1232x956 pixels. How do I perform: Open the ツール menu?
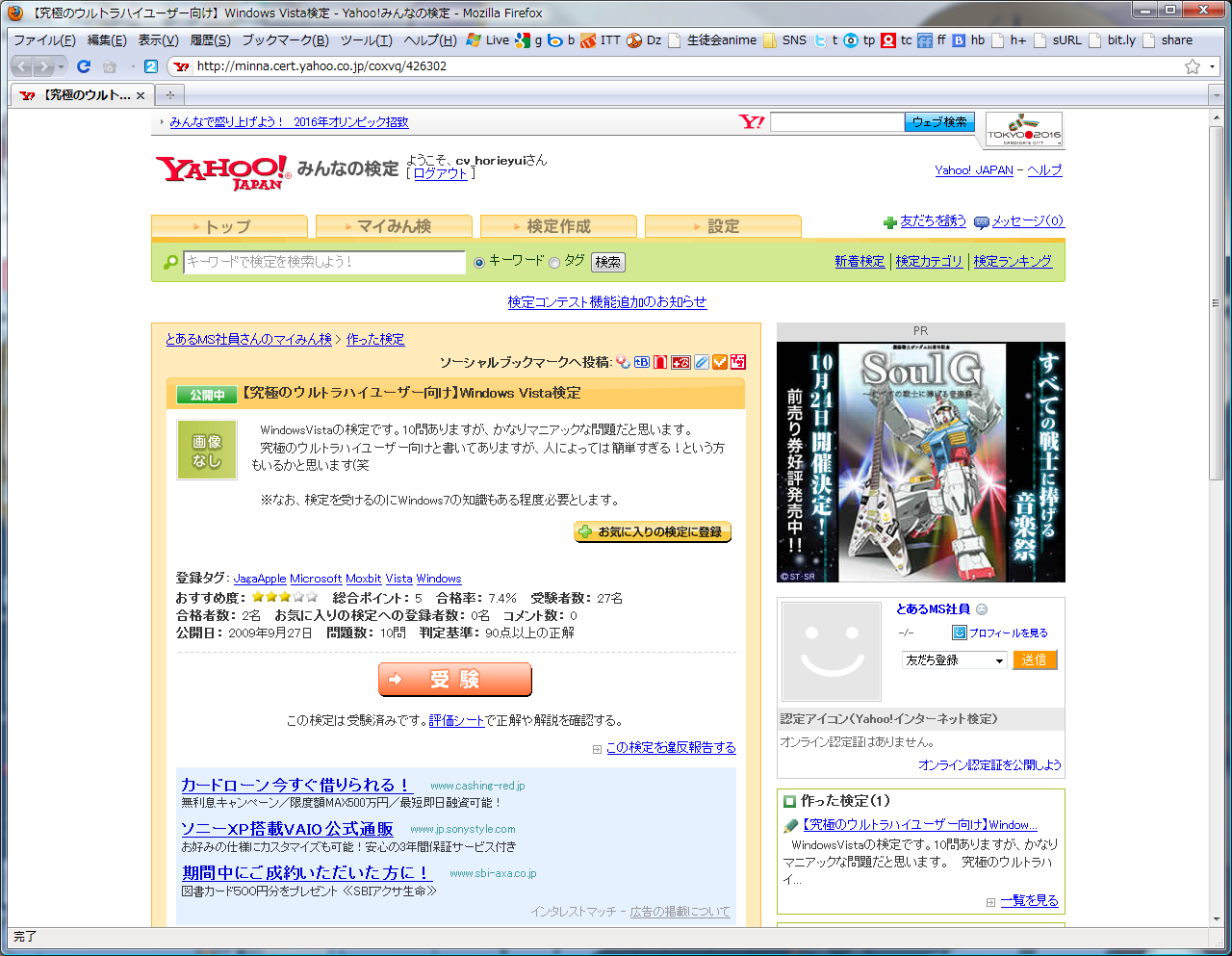pyautogui.click(x=367, y=40)
